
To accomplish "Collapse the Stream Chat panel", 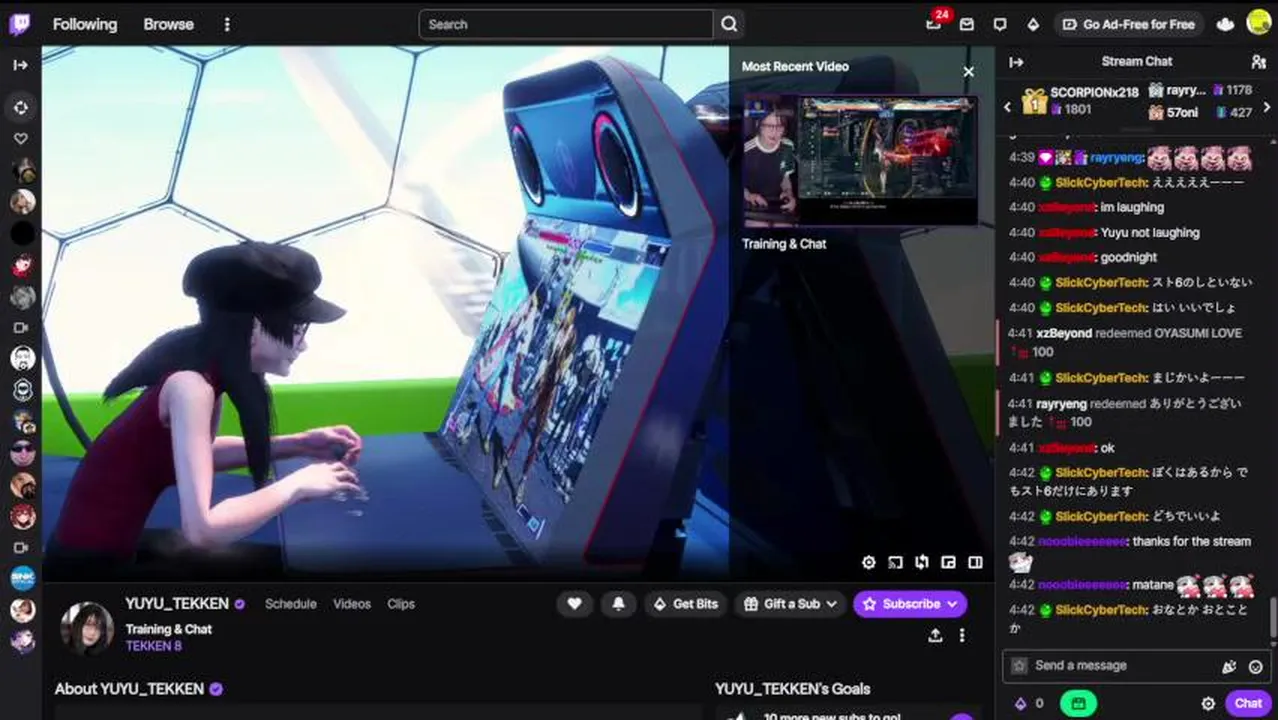I will point(1016,62).
